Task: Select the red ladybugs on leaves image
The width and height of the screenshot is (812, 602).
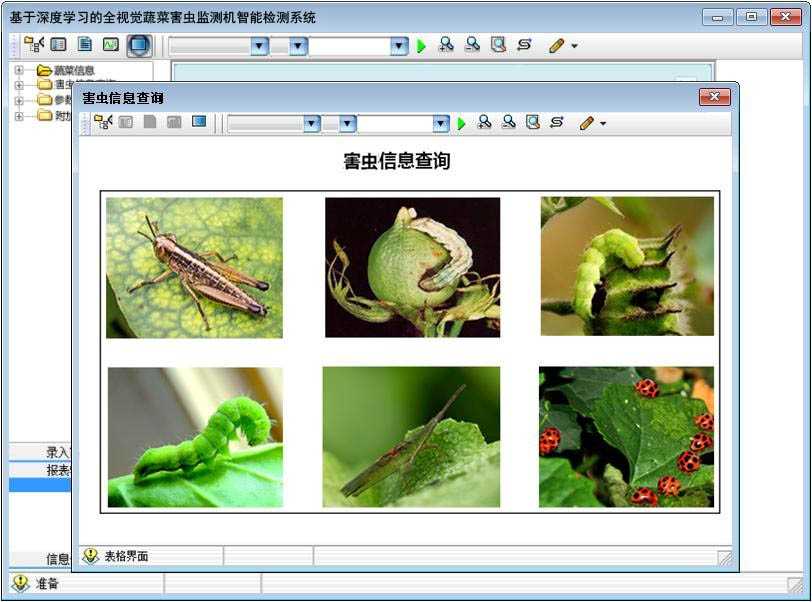Action: click(626, 437)
